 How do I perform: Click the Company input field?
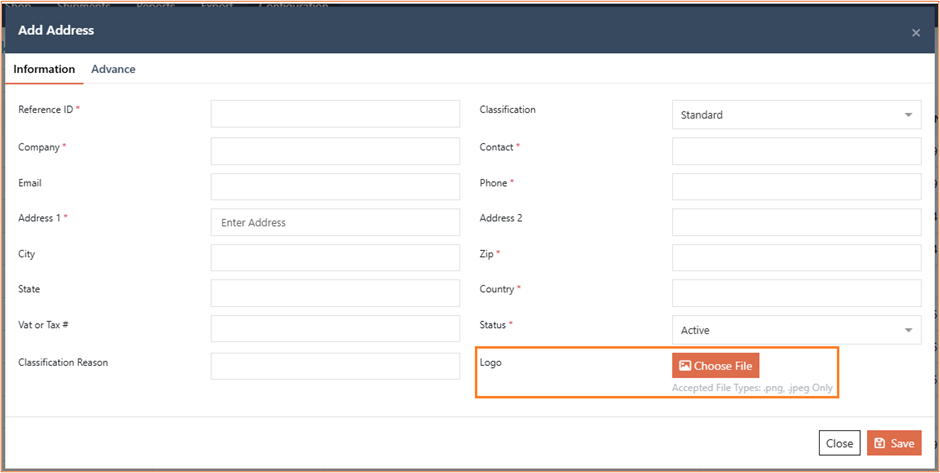click(x=335, y=151)
